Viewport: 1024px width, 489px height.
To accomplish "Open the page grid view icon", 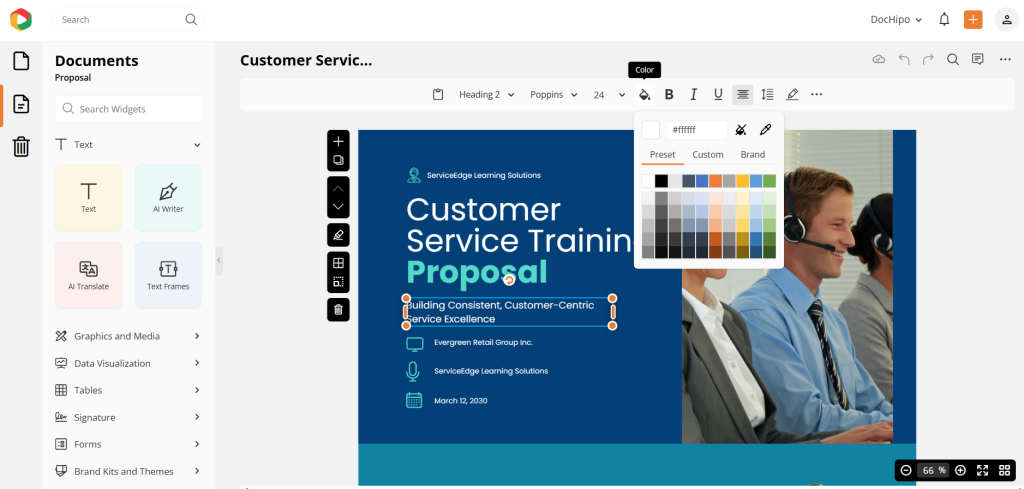I will point(1004,470).
